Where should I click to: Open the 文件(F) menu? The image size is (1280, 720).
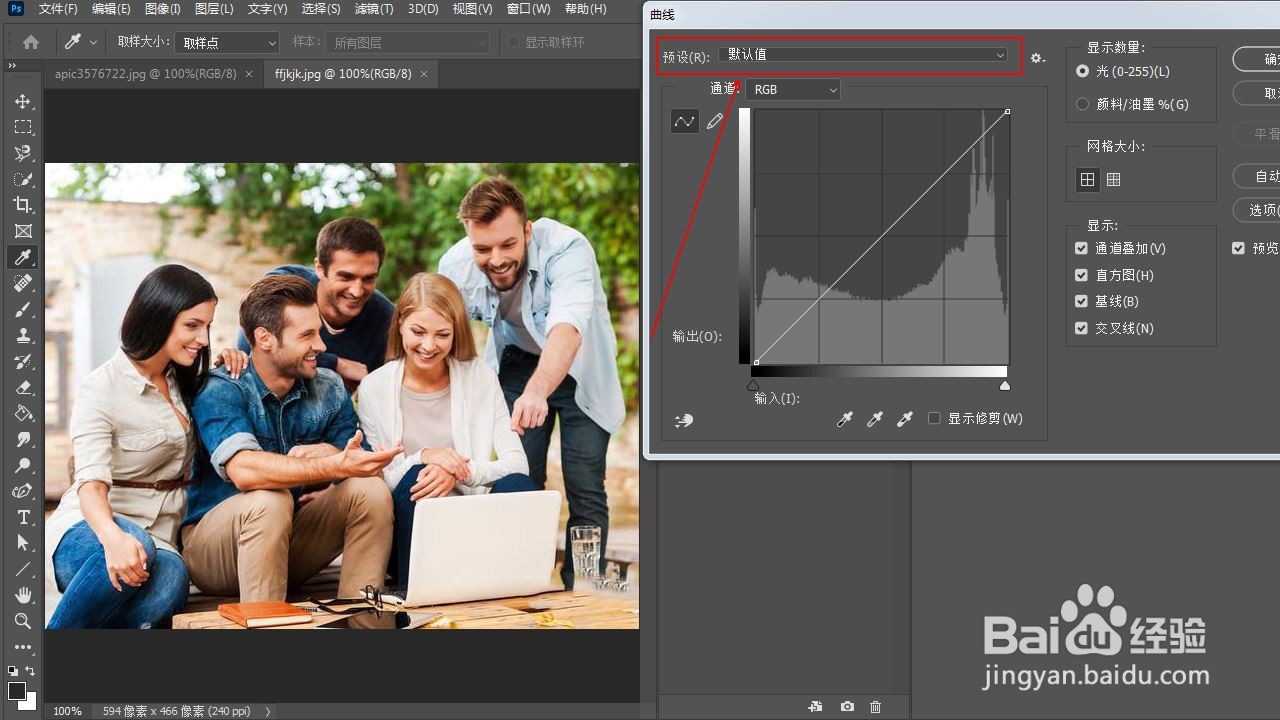pos(58,9)
